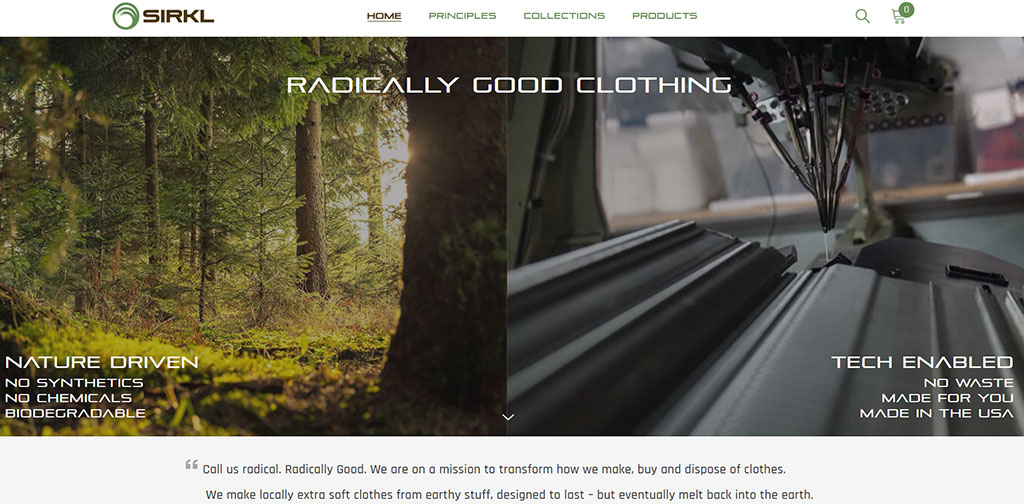Click the No Synthetics text
The width and height of the screenshot is (1024, 504).
click(x=74, y=383)
